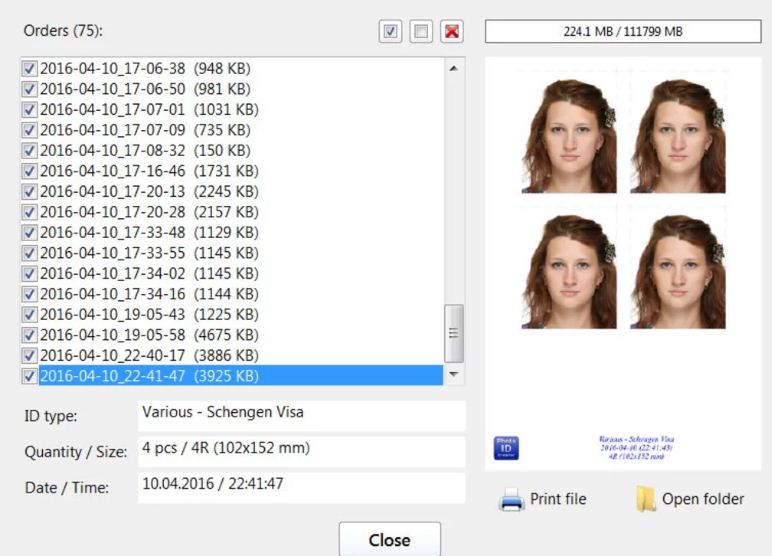The image size is (772, 556).
Task: Select order text 2016-04-10_17-33-55 (1145 KB)
Action: (149, 253)
